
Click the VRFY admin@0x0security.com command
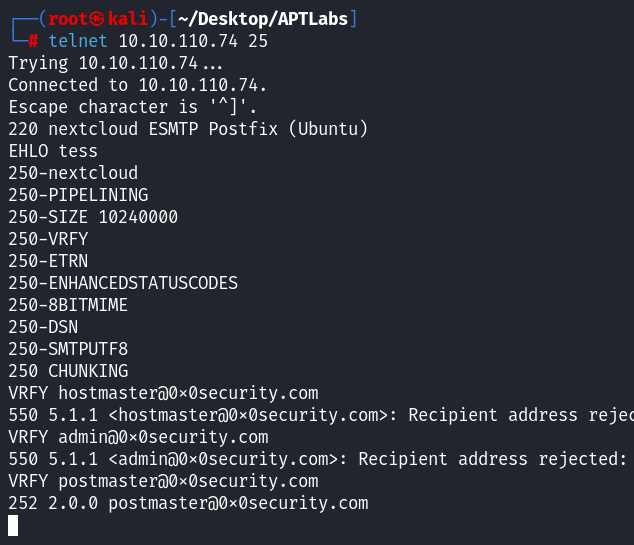[138, 437]
